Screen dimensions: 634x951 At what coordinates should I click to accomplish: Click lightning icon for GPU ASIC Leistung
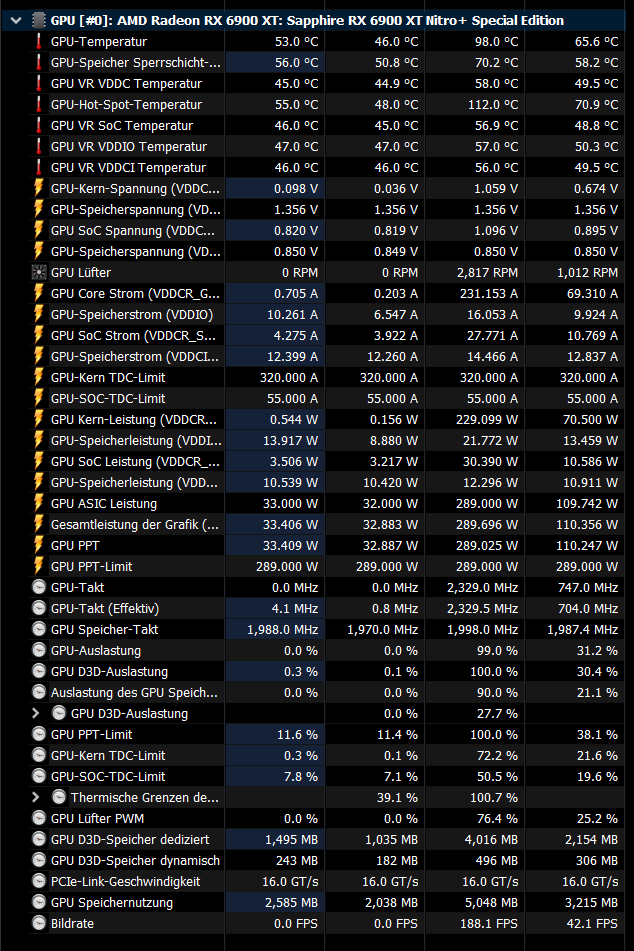click(39, 503)
